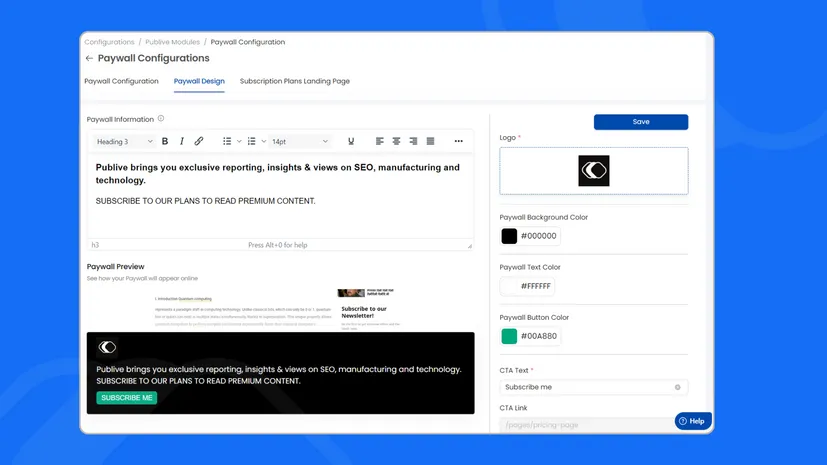
Task: Align text to the left
Action: click(380, 142)
